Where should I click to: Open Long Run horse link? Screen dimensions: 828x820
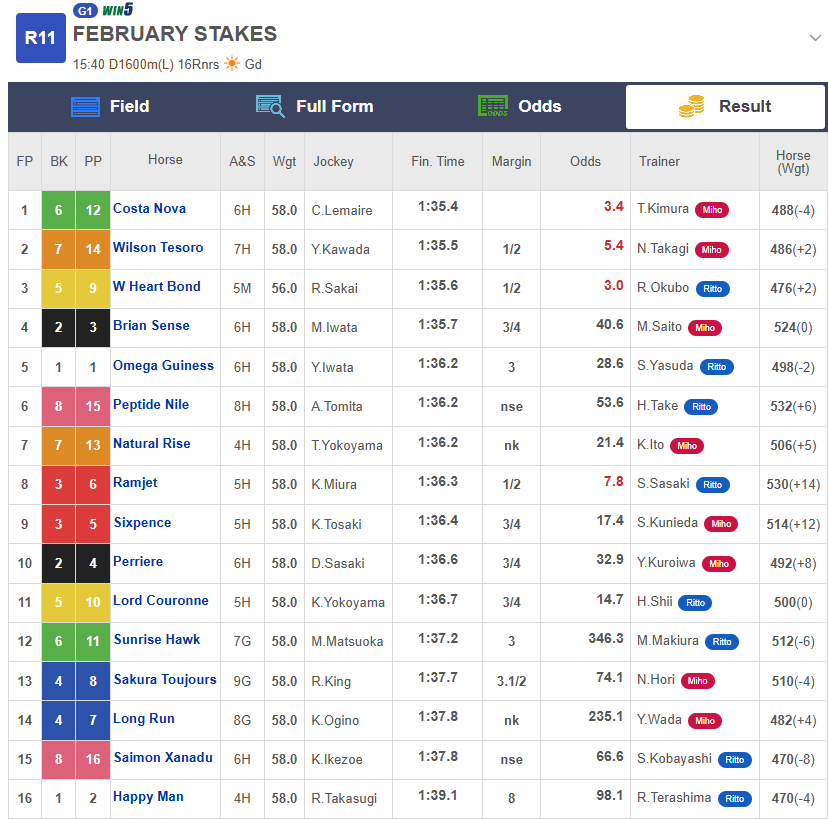pos(144,719)
